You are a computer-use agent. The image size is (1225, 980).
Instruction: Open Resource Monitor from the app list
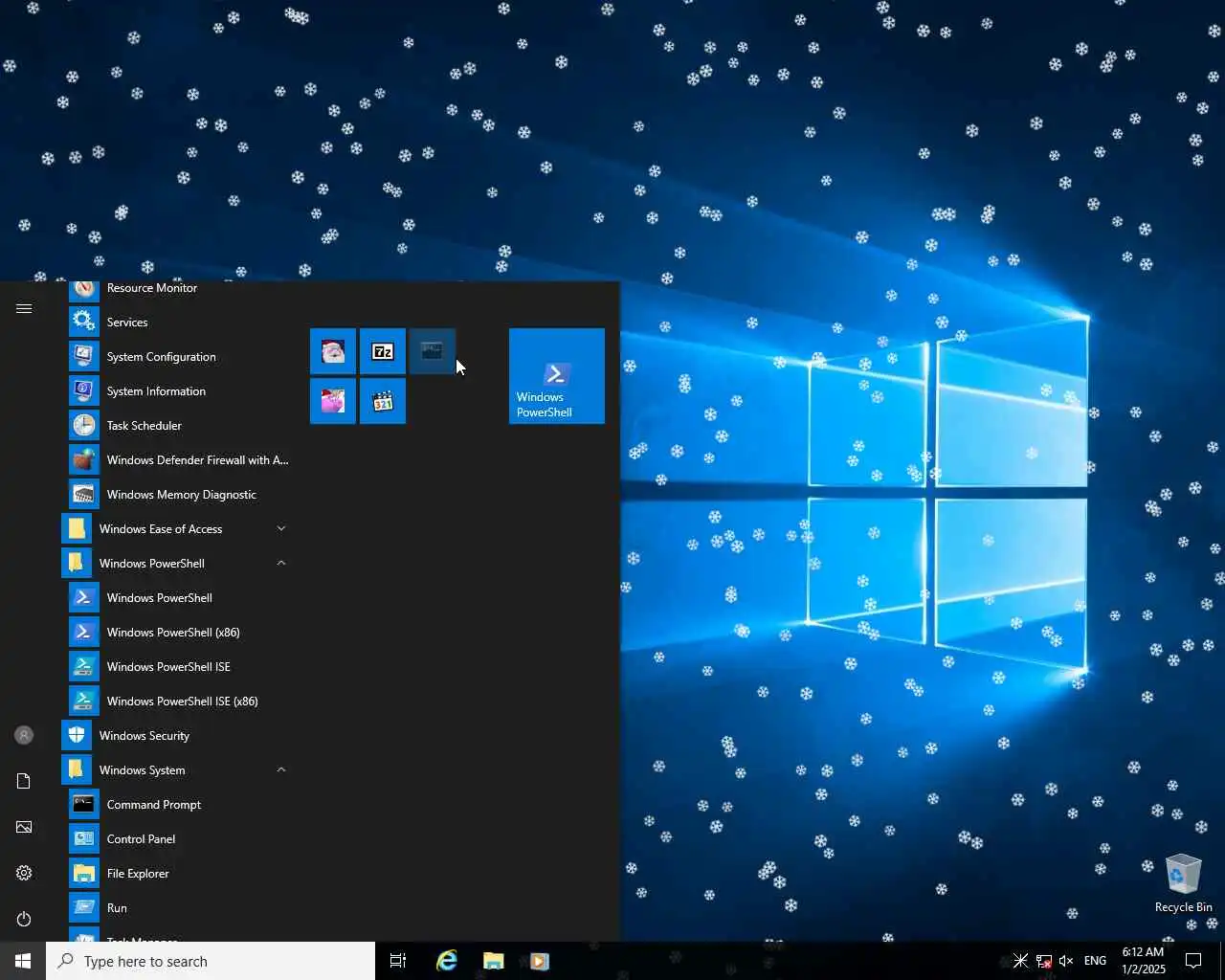(x=177, y=288)
